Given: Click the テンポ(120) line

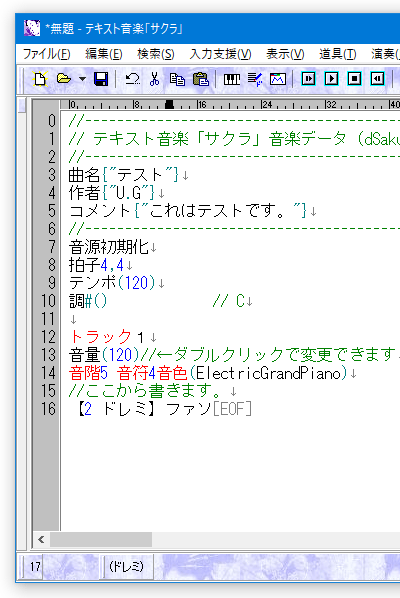Looking at the screenshot, I should click(116, 283).
